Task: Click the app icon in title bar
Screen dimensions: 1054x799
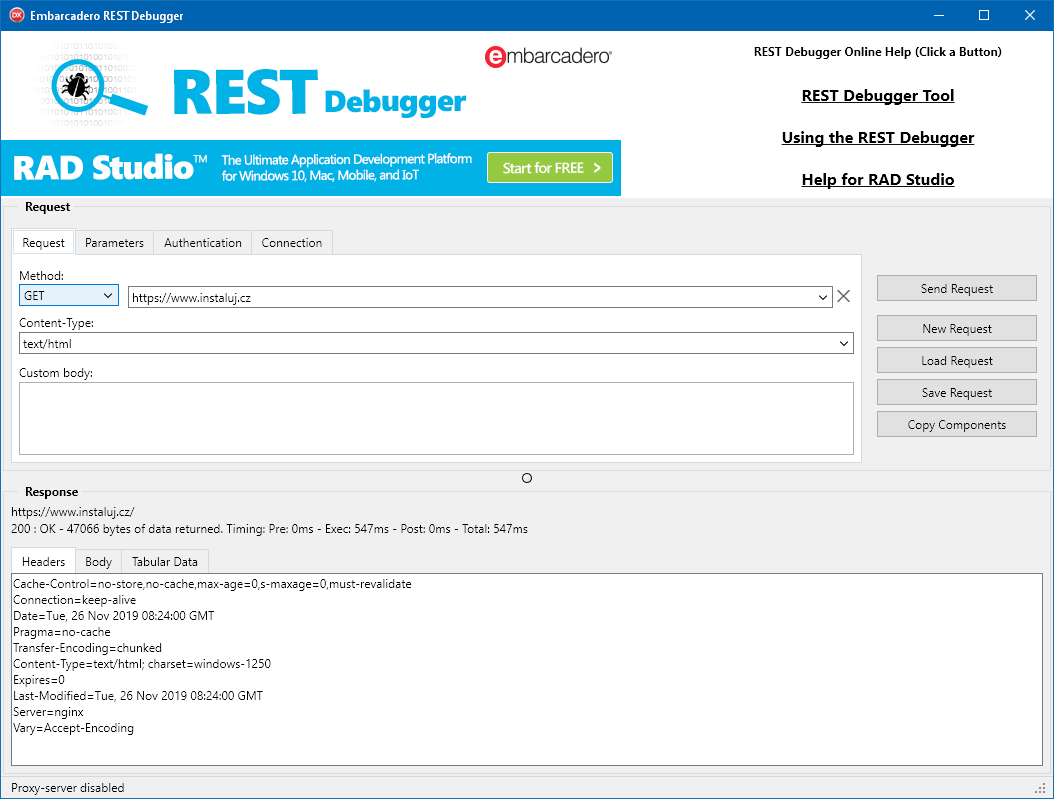Action: (x=16, y=16)
